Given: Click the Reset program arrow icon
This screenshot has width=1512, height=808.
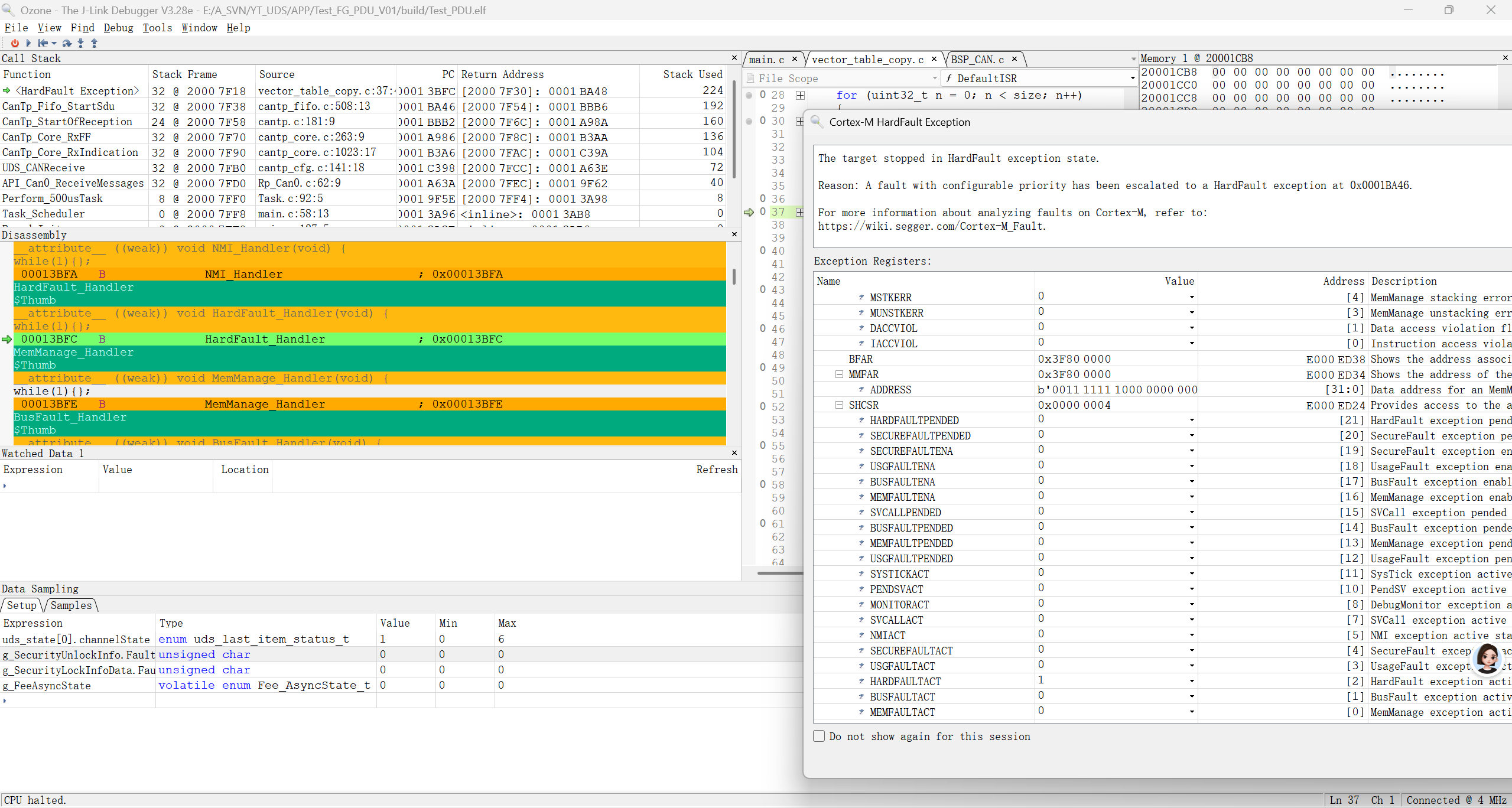Looking at the screenshot, I should click(x=43, y=43).
